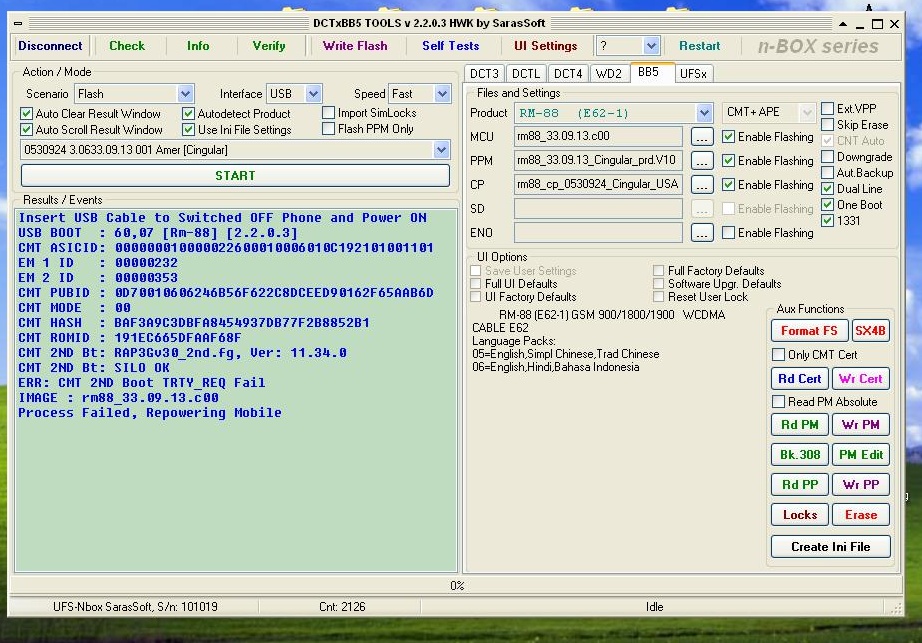922x643 pixels.
Task: Roll up window with the up-arrow icon
Action: pos(843,24)
